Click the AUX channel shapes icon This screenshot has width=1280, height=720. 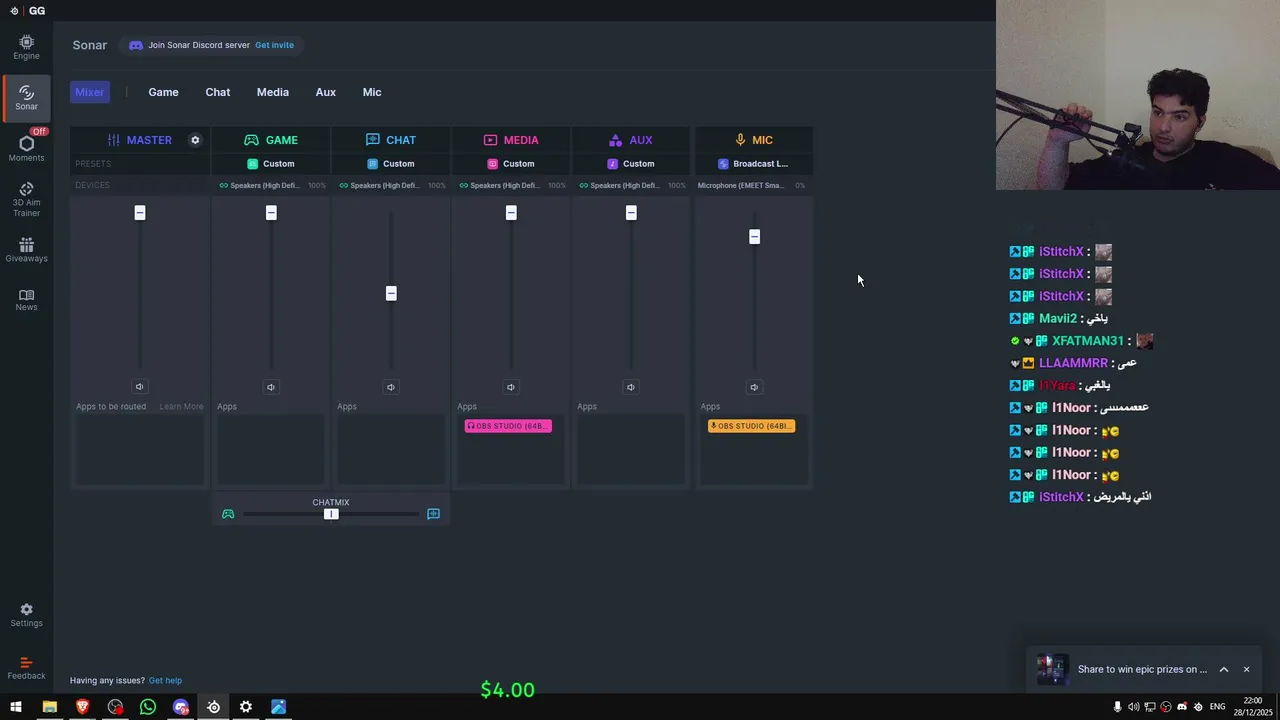[615, 140]
